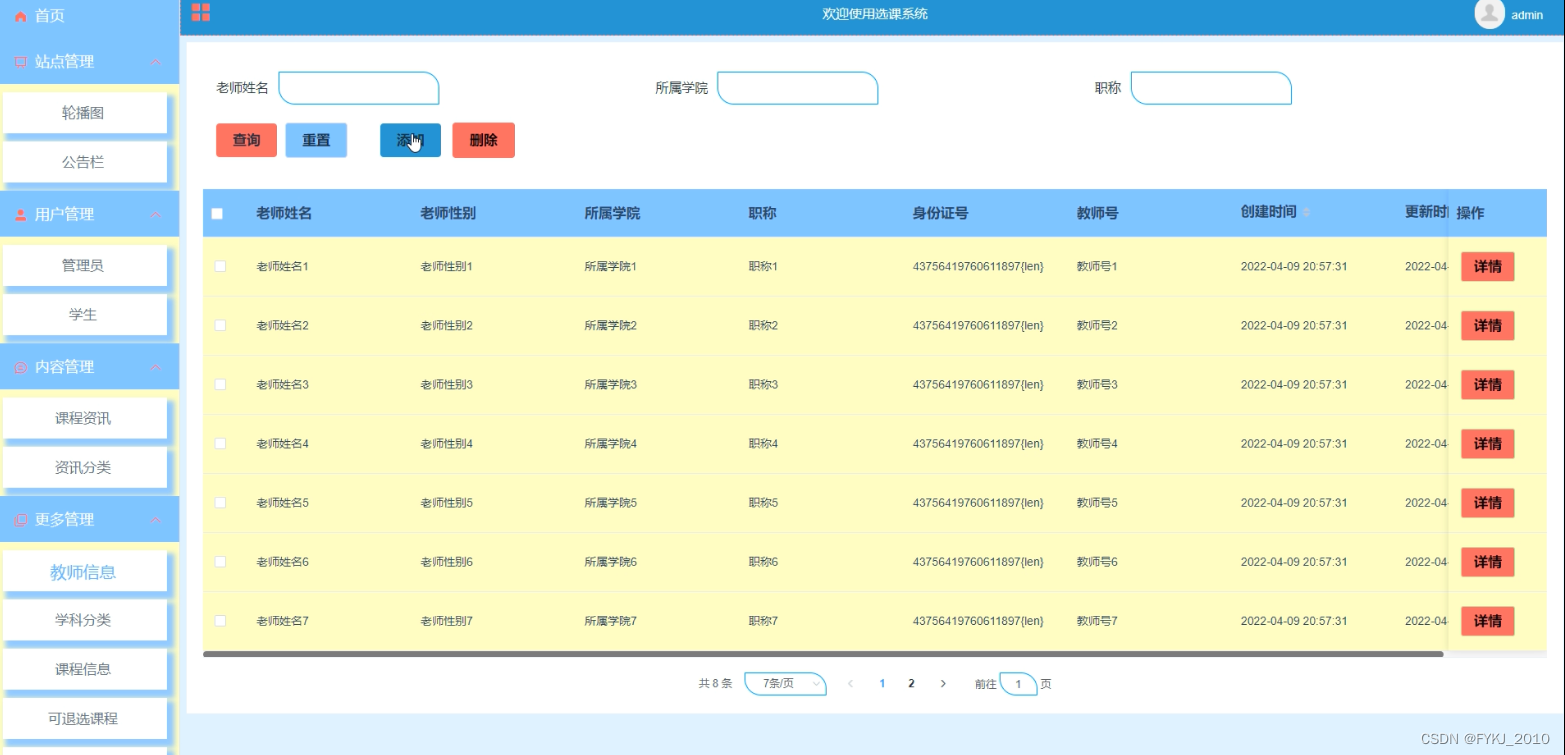Select page 1 in pagination
This screenshot has width=1565, height=755.
tap(882, 684)
